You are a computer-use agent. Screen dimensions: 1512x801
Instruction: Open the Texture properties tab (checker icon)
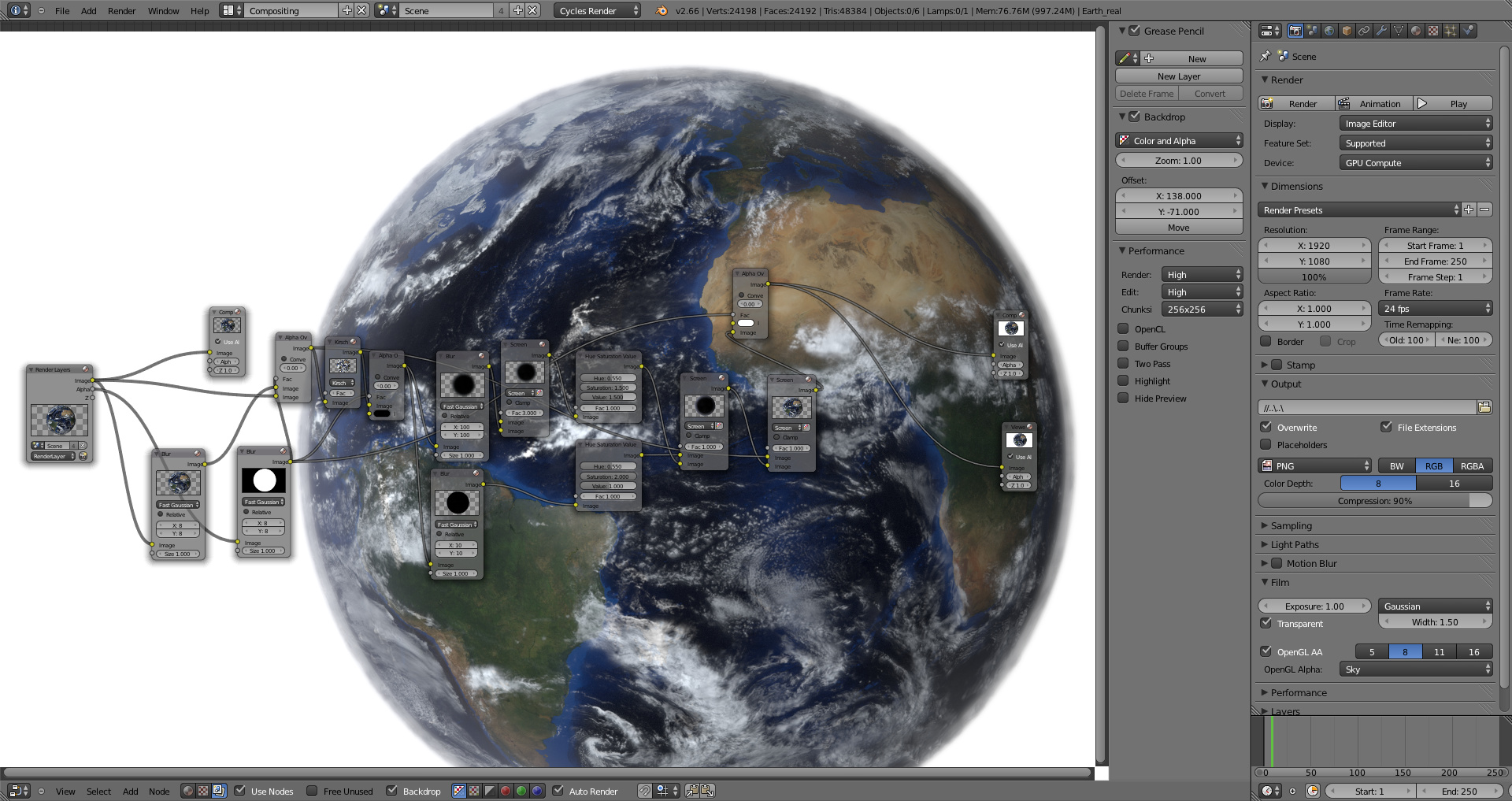[x=1433, y=31]
